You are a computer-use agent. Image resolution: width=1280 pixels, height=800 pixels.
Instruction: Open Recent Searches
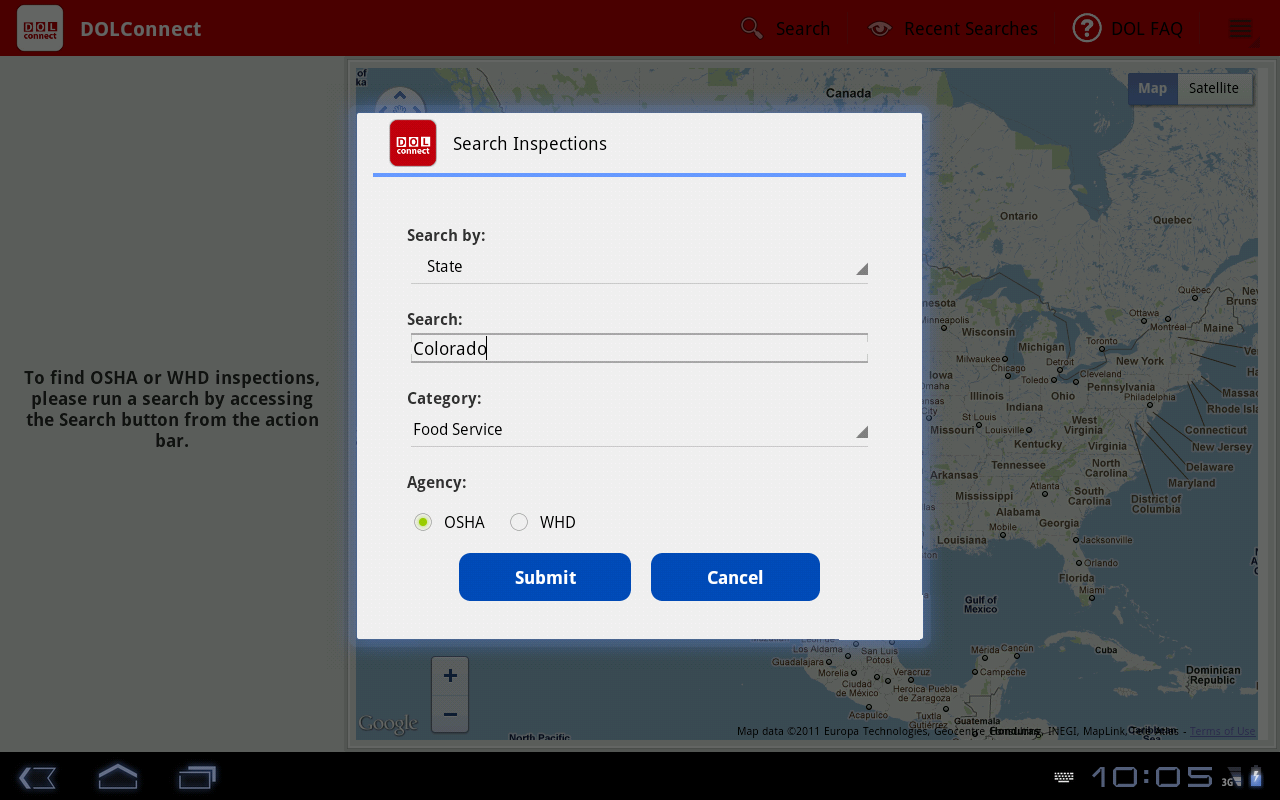(953, 28)
